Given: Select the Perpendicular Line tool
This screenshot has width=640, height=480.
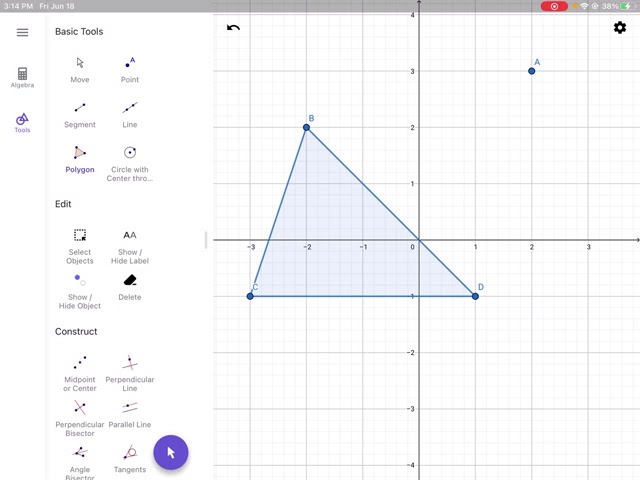Looking at the screenshot, I should 130,374.
